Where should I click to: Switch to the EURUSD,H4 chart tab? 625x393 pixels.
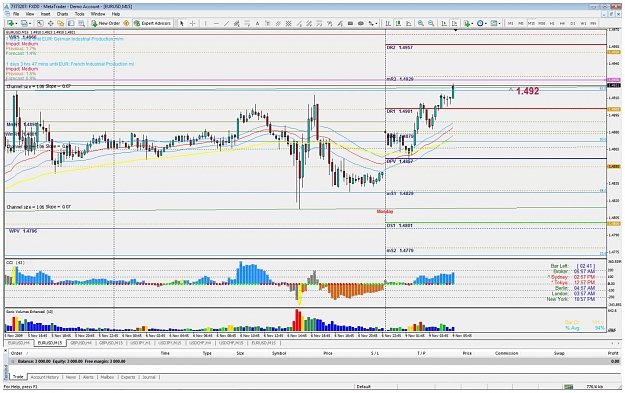pyautogui.click(x=19, y=343)
